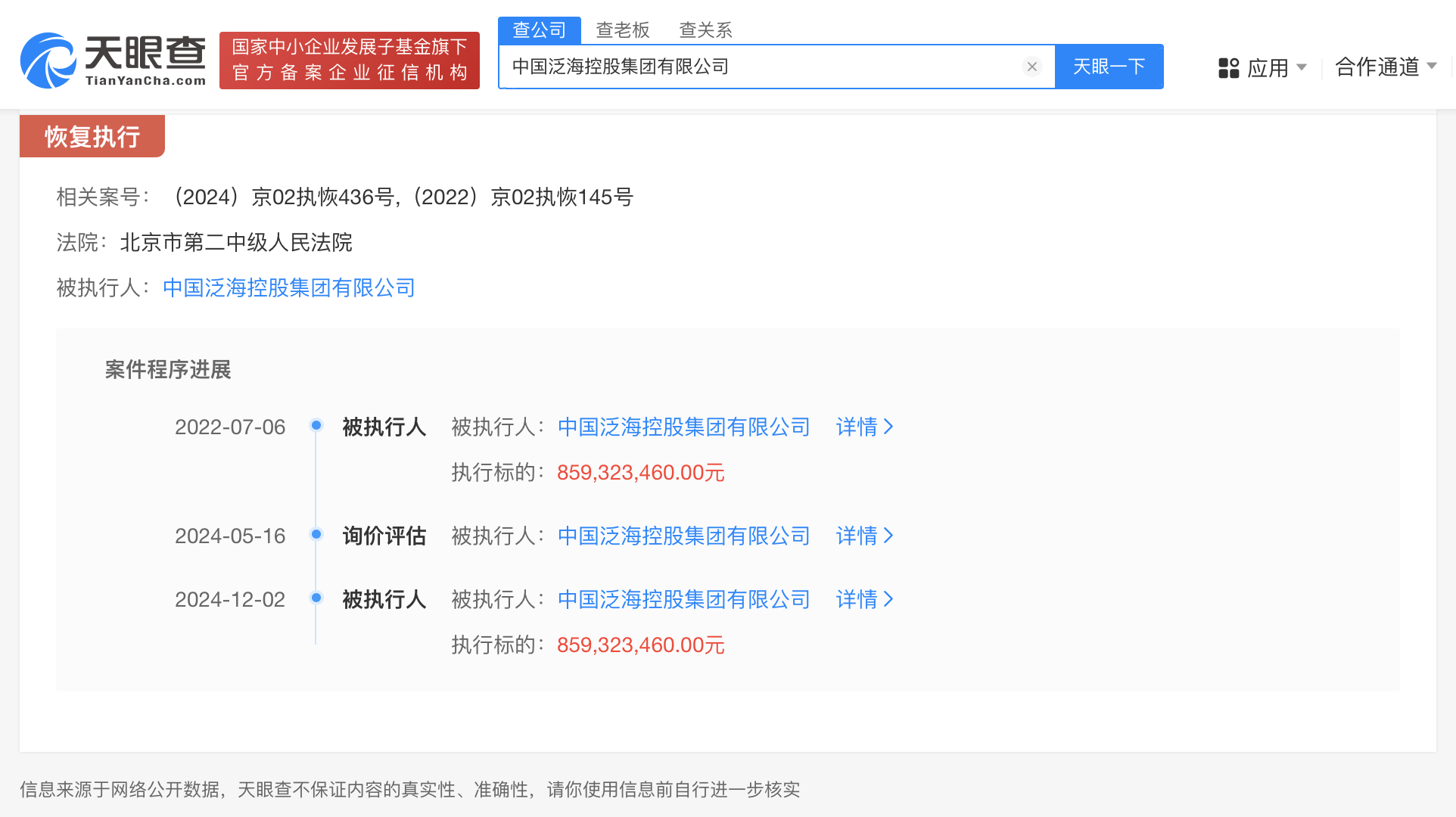Select the 2024-12-02 timeline dot
1456x817 pixels.
coord(316,598)
